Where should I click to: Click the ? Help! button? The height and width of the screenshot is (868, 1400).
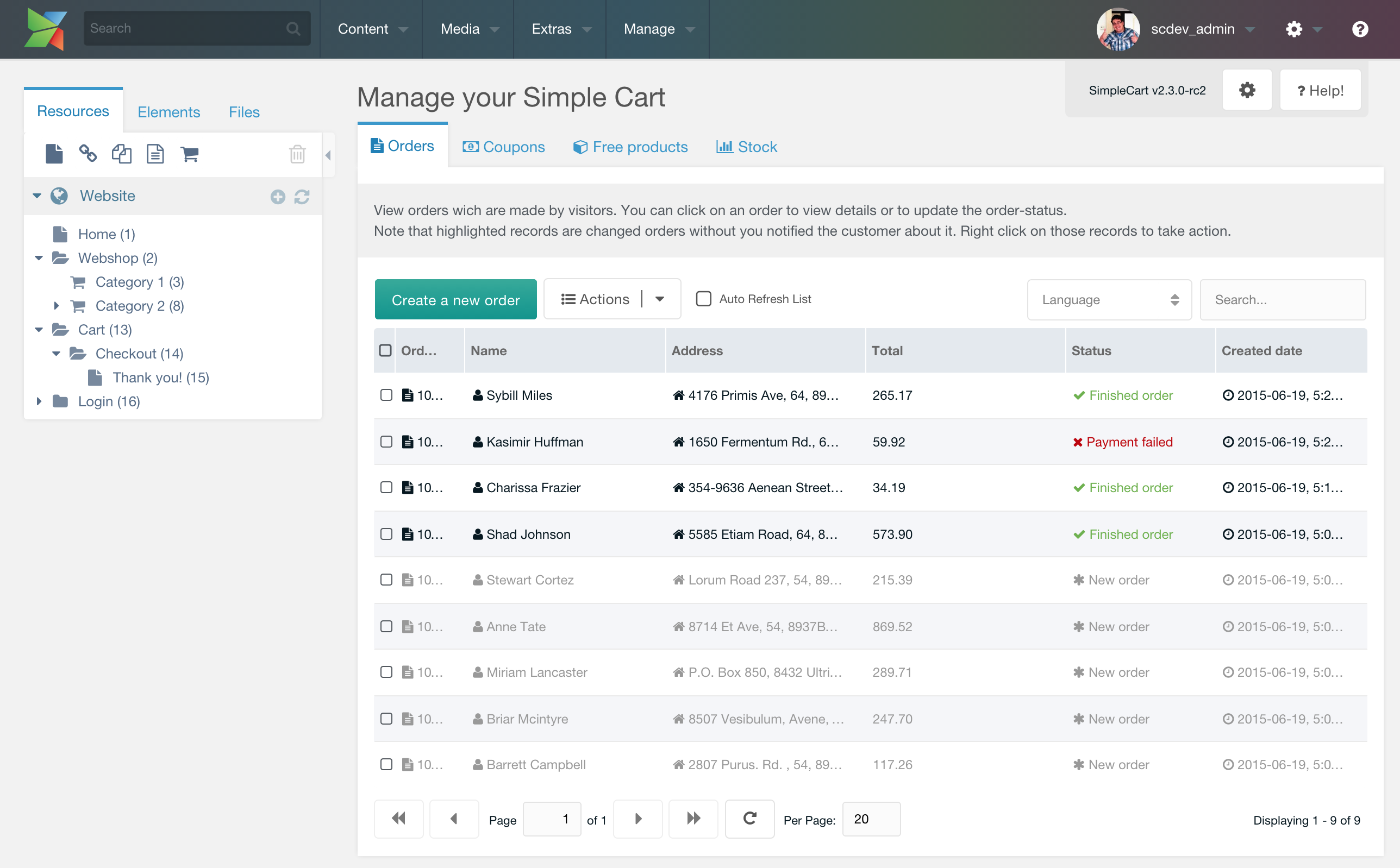(x=1320, y=90)
